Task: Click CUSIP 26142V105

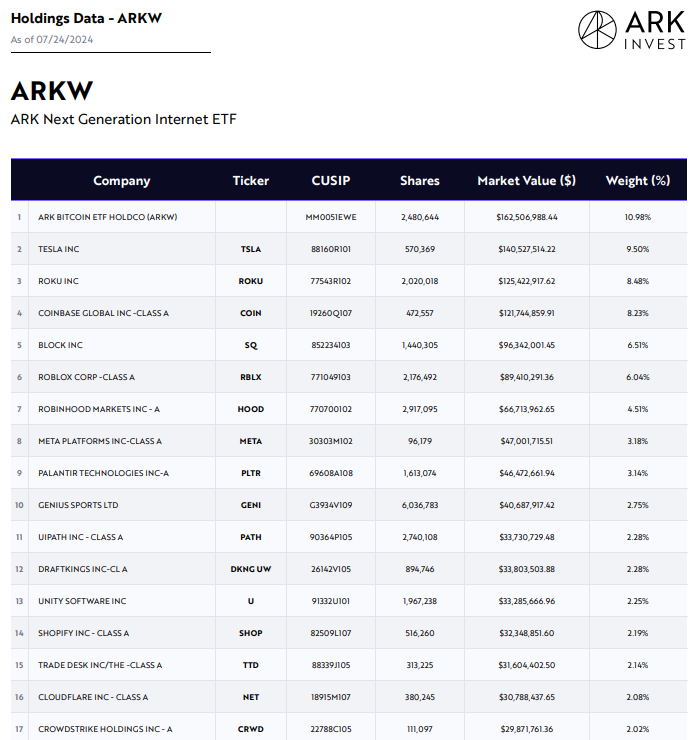Action: tap(331, 569)
